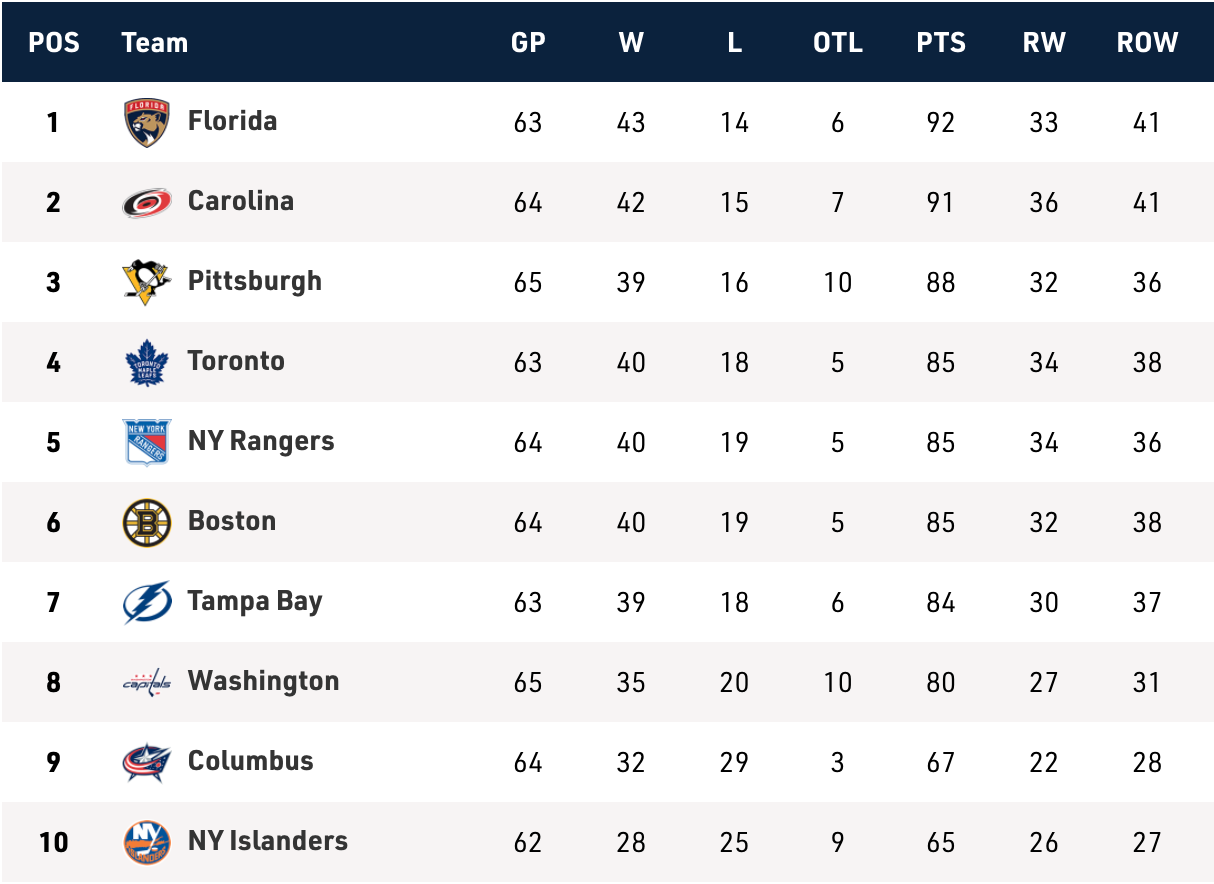Click the OTL column header
This screenshot has width=1214, height=884.
[x=838, y=42]
